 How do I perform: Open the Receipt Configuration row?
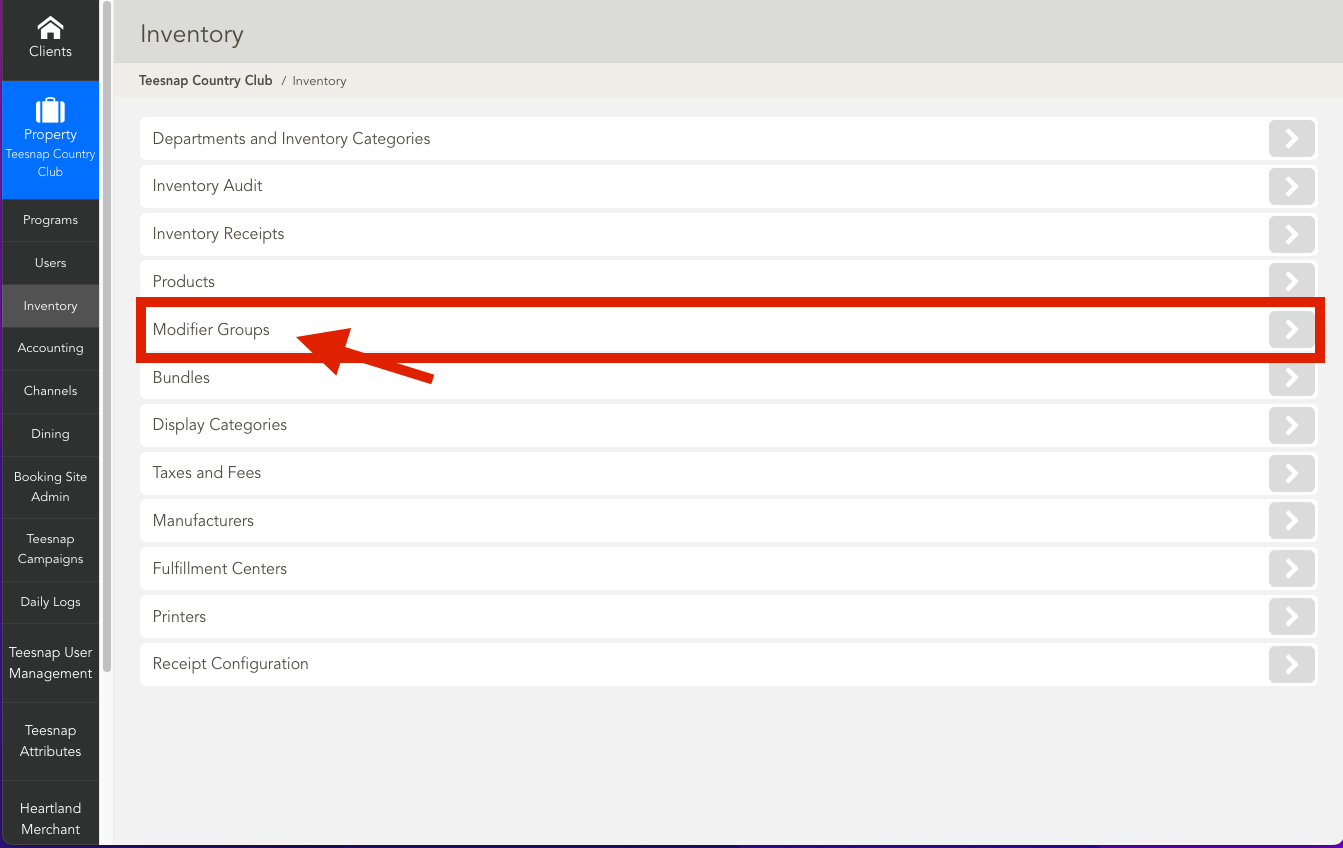[x=728, y=664]
